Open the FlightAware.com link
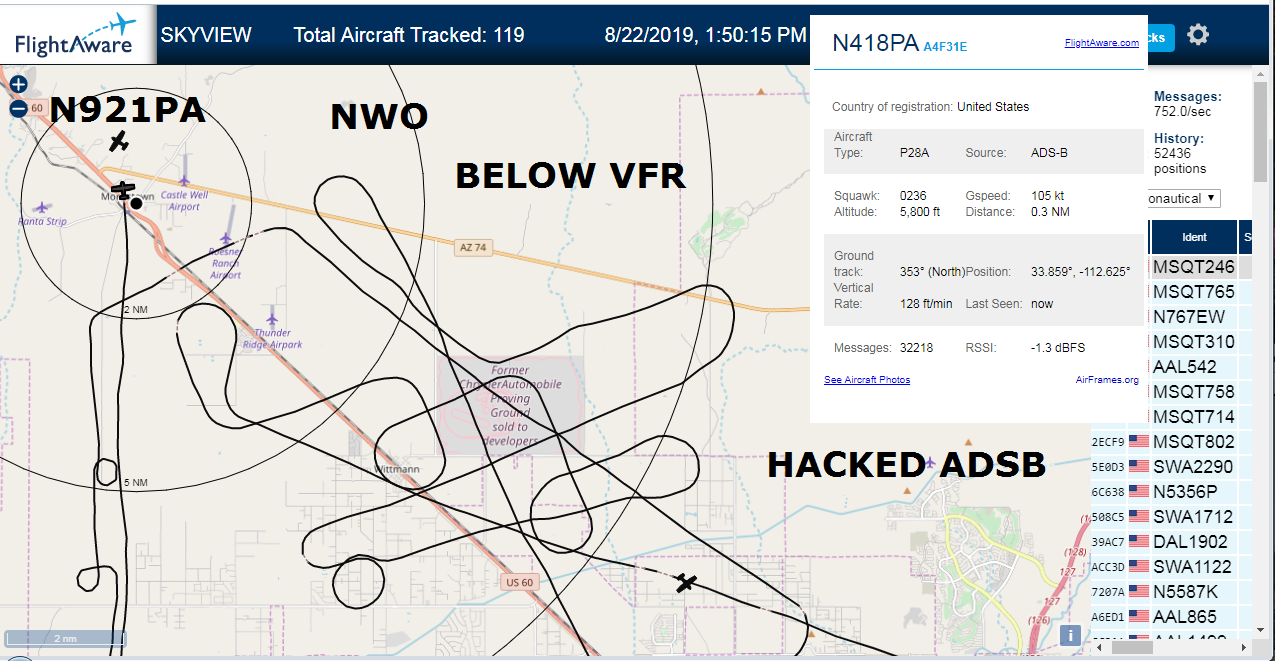Viewport: 1275px width, 661px height. pos(1102,43)
